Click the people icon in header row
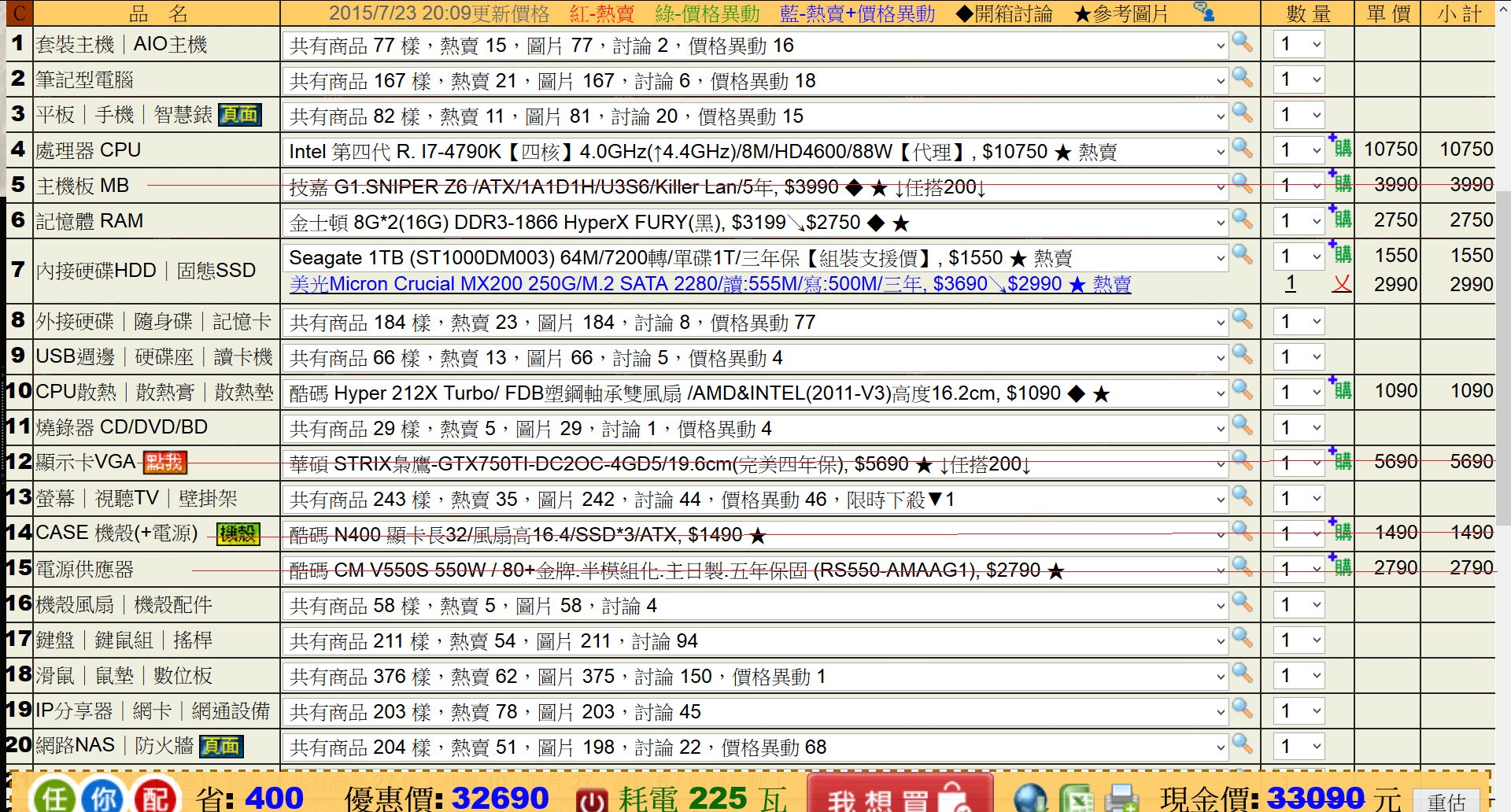1511x812 pixels. 1203,11
